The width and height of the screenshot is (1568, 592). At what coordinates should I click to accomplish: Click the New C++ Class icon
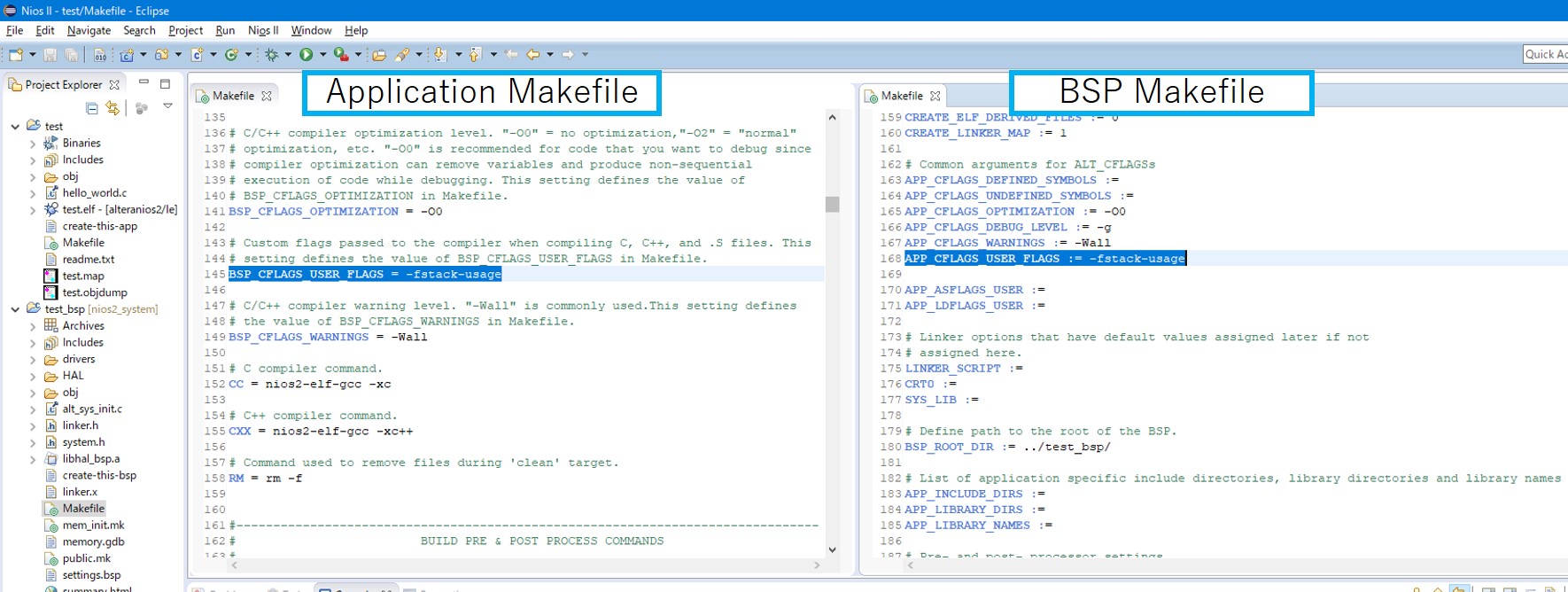[231, 55]
